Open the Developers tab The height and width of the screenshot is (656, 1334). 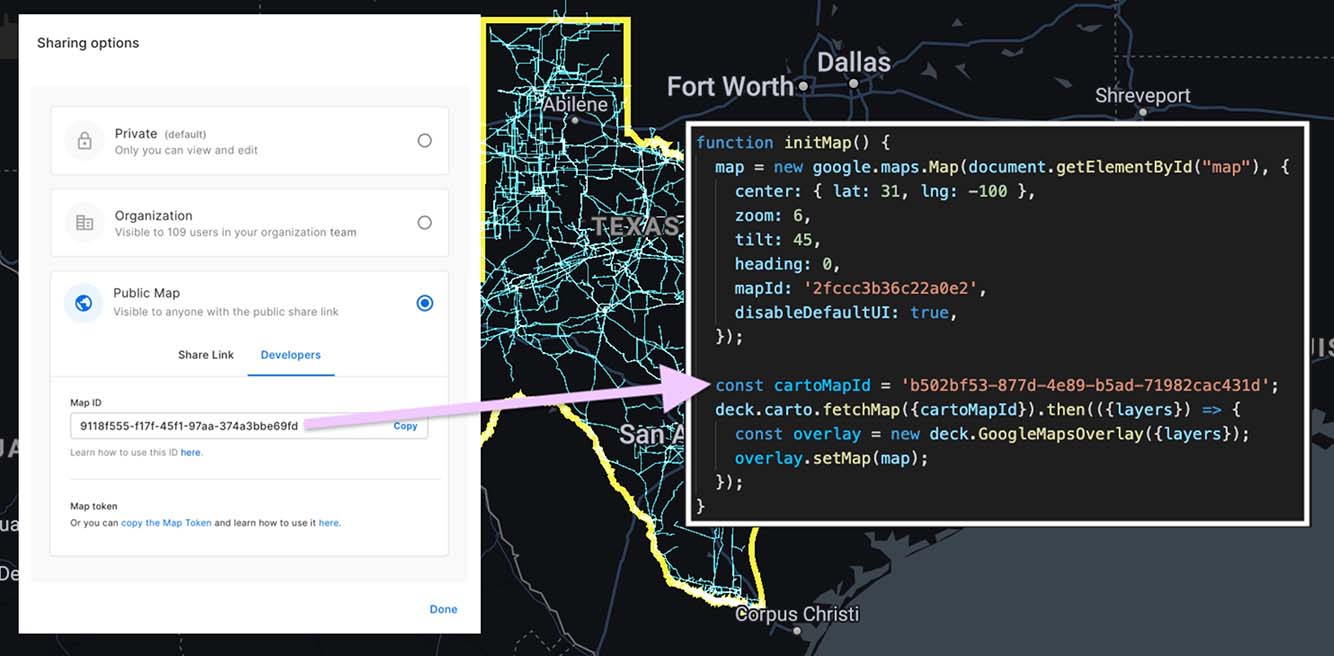tap(291, 355)
